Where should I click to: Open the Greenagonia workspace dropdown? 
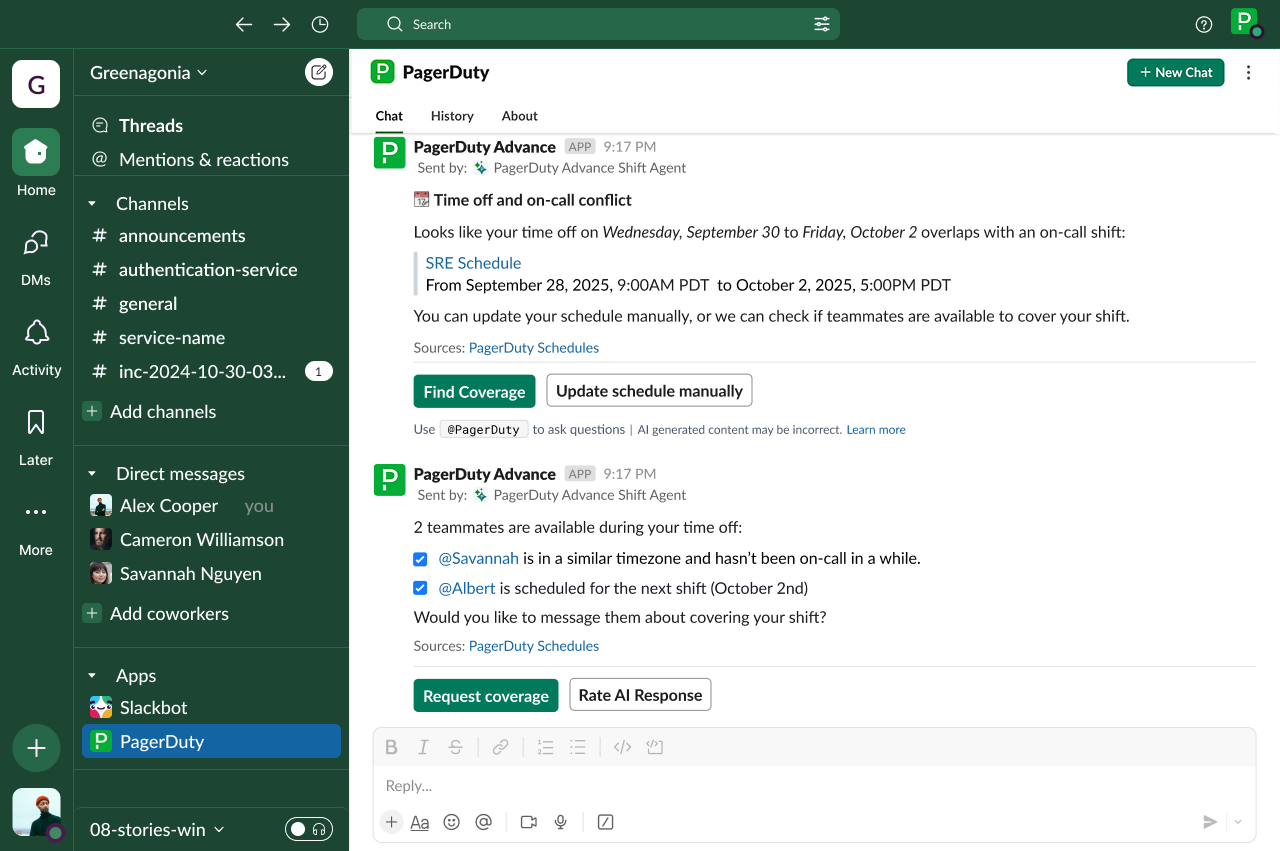coord(149,72)
